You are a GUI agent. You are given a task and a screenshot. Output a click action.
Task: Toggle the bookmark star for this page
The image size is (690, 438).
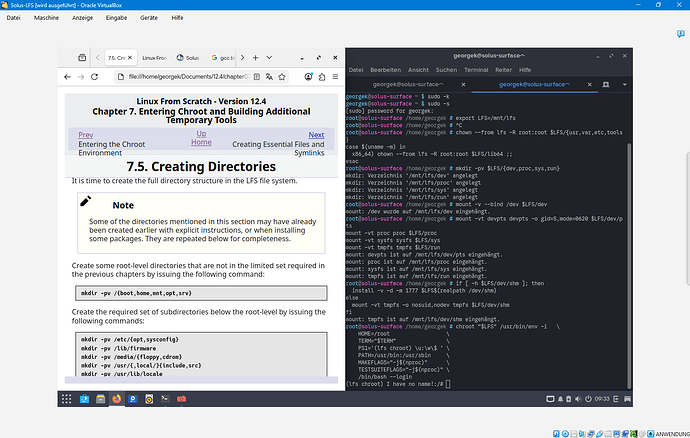[x=282, y=77]
